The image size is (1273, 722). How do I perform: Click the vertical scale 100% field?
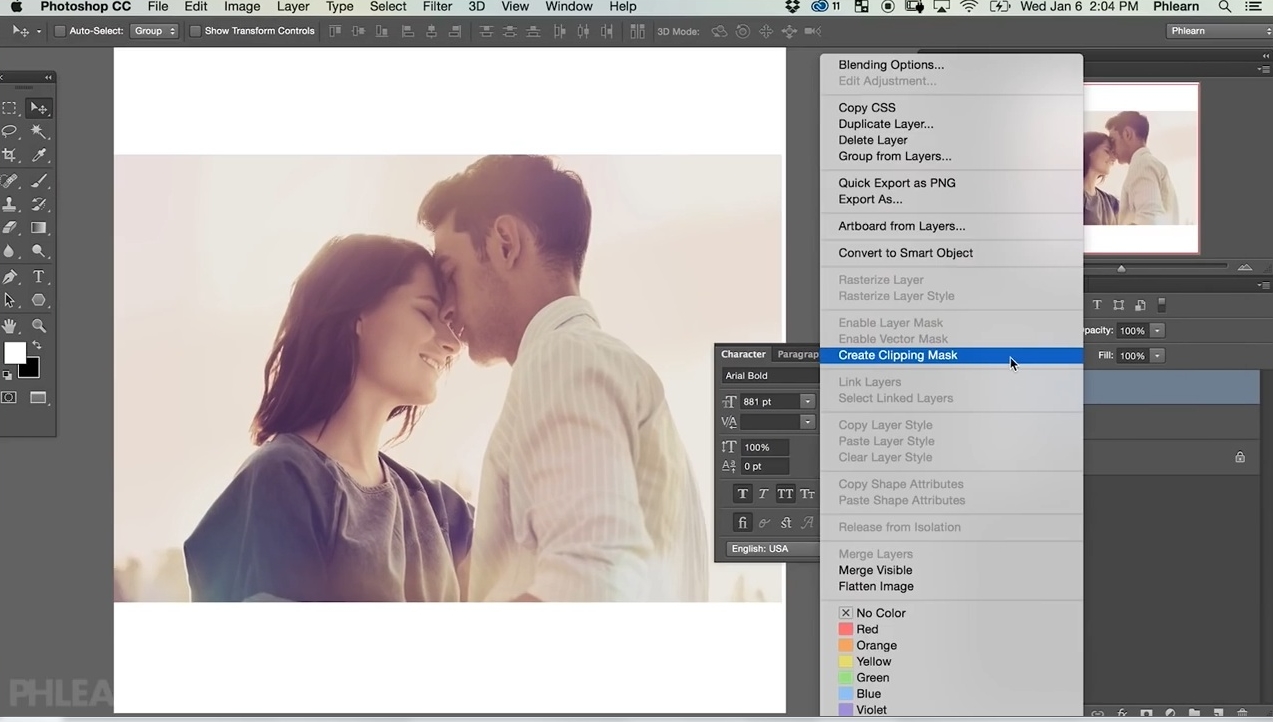click(x=764, y=447)
